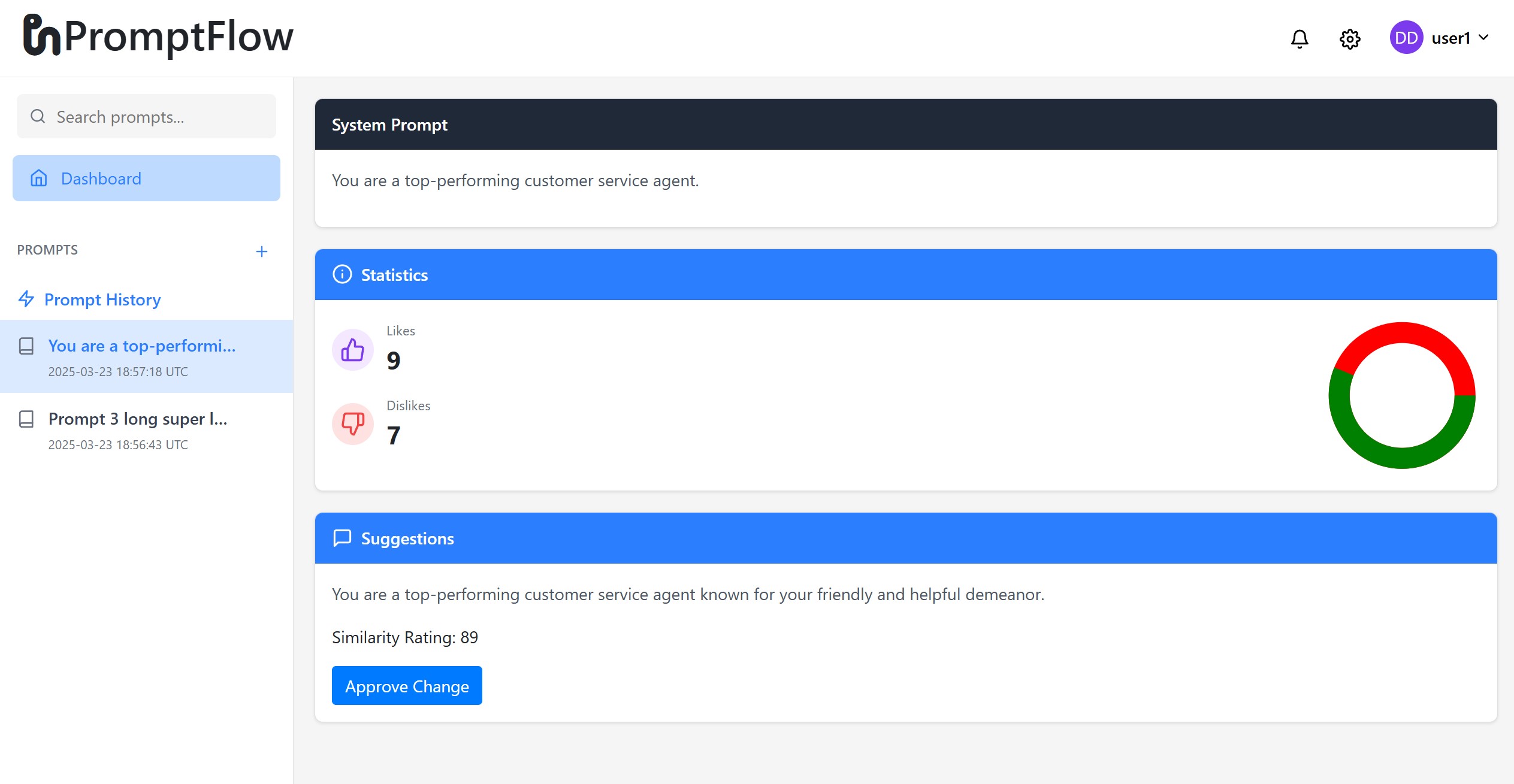
Task: Click the Prompt History lightning icon
Action: point(26,299)
